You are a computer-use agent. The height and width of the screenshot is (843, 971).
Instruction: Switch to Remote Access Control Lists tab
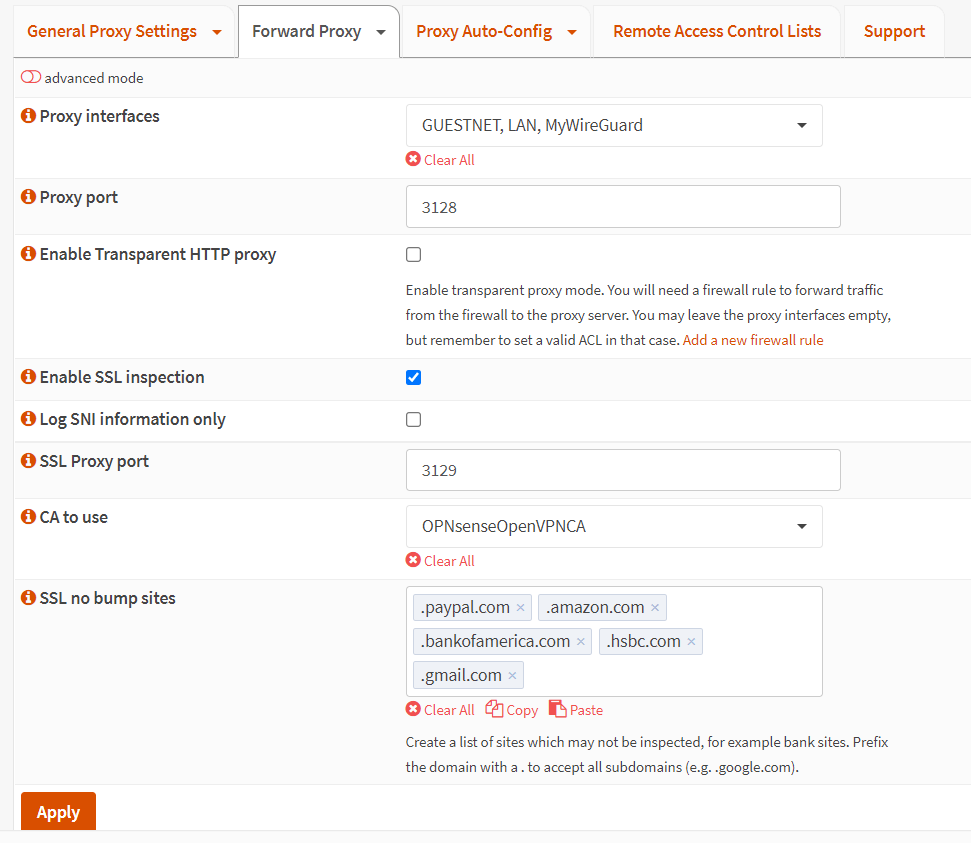717,32
